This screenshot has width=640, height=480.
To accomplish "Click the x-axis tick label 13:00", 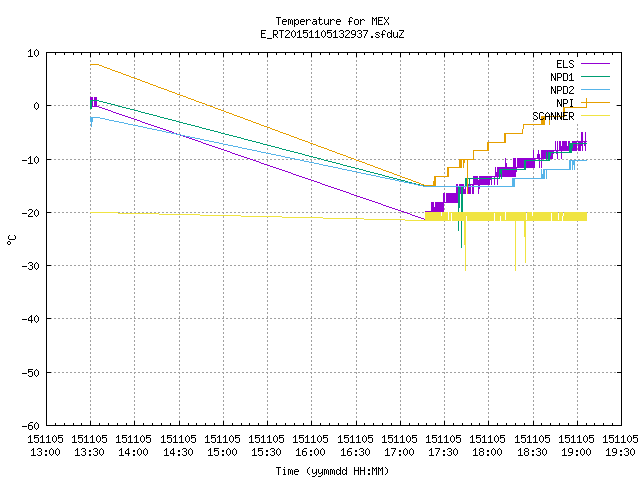I will coord(45,452).
